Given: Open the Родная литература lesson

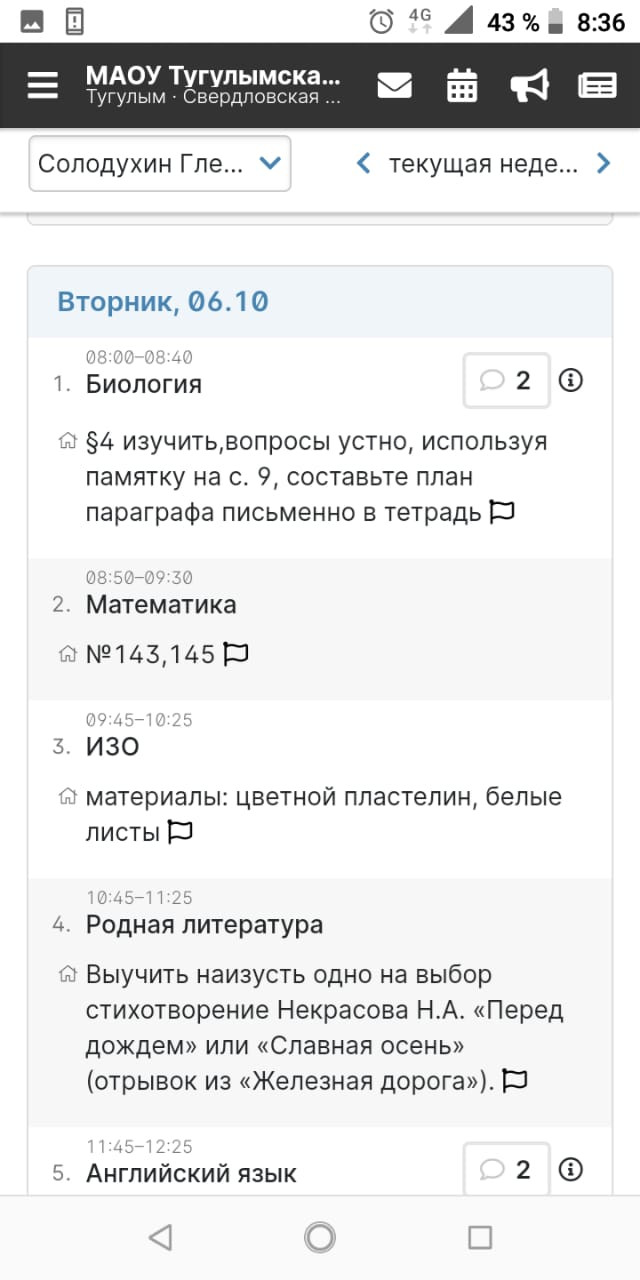Looking at the screenshot, I should [204, 925].
